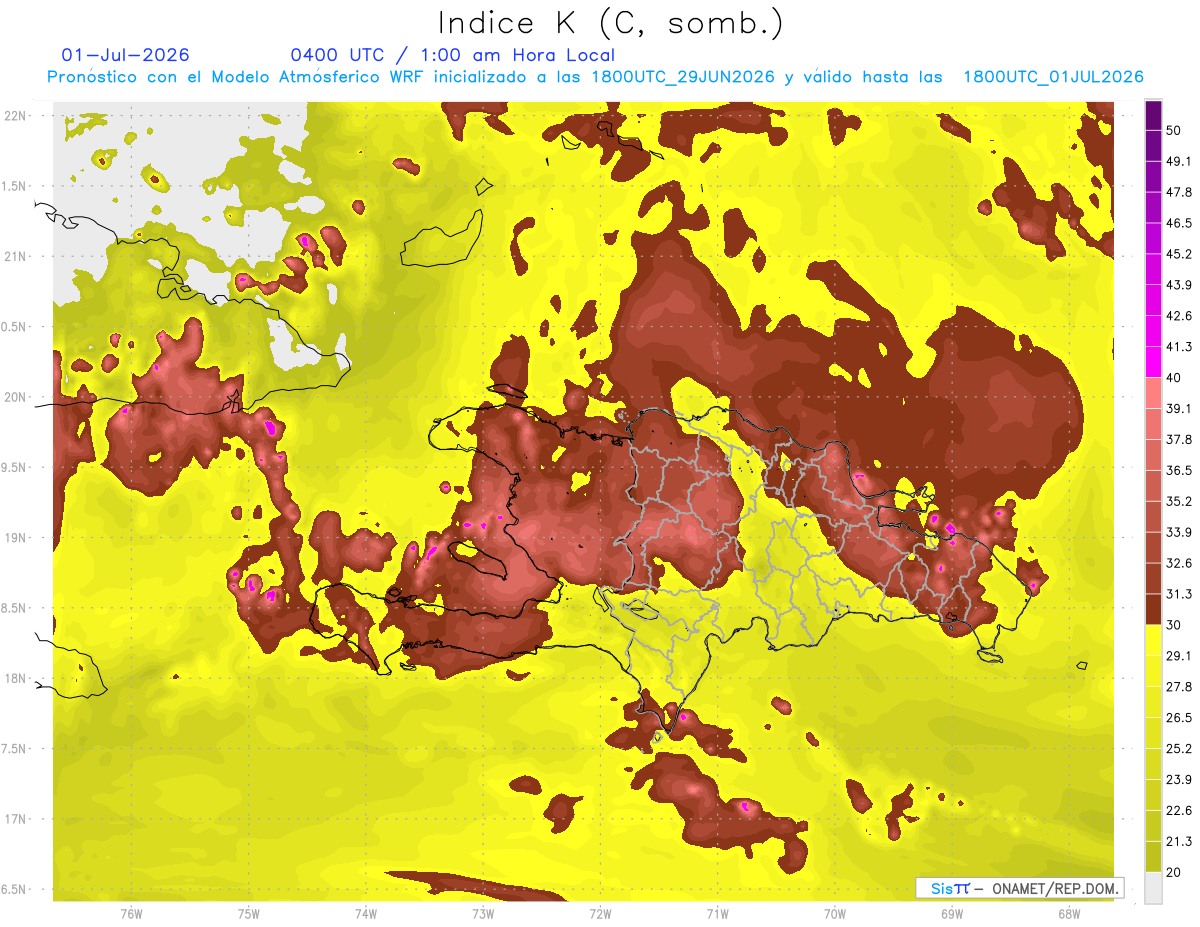The height and width of the screenshot is (927, 1200).
Task: Click the '20N' latitude label
Action: click(x=15, y=397)
